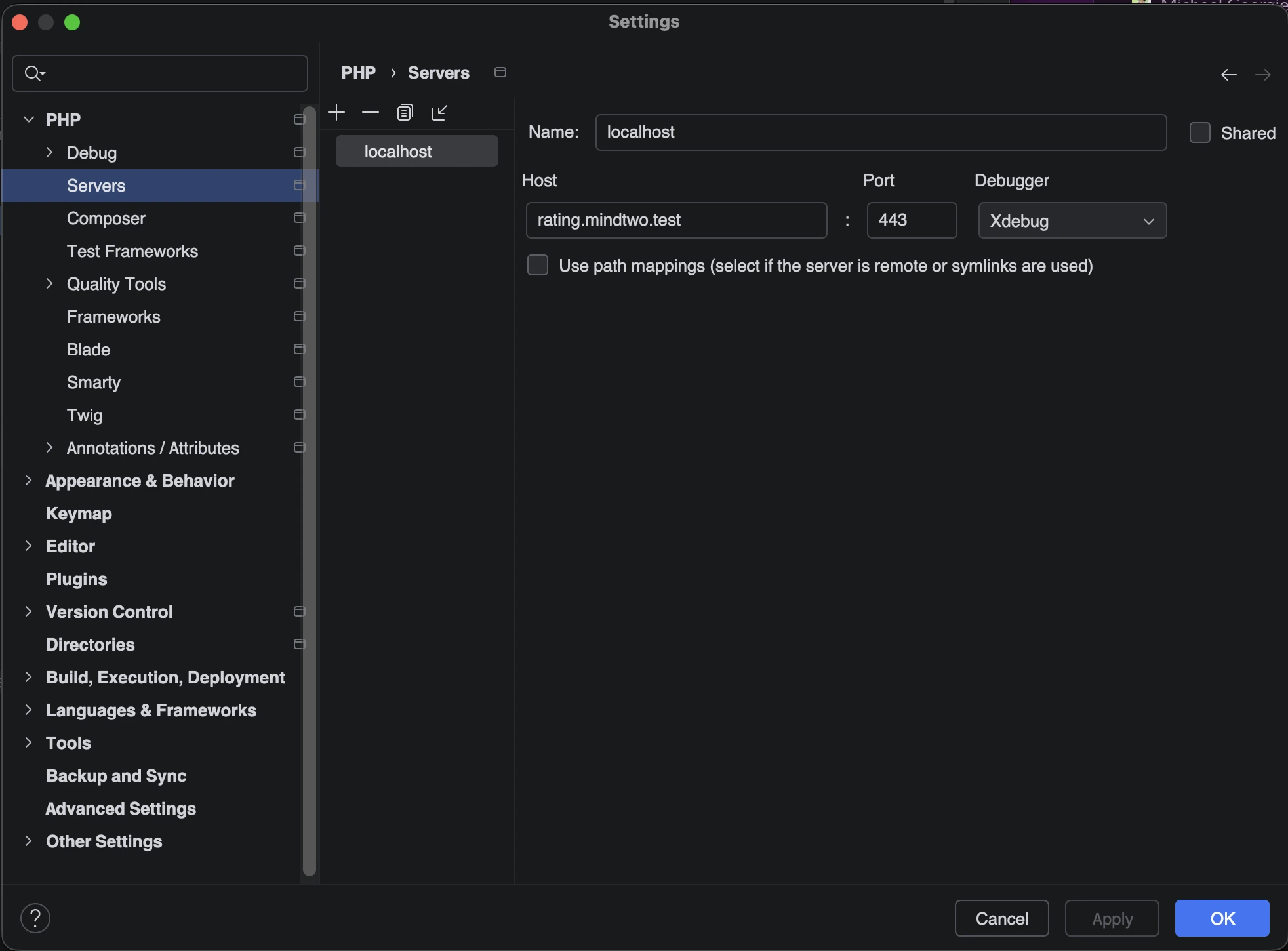
Task: Expand the Other Settings section
Action: click(28, 841)
